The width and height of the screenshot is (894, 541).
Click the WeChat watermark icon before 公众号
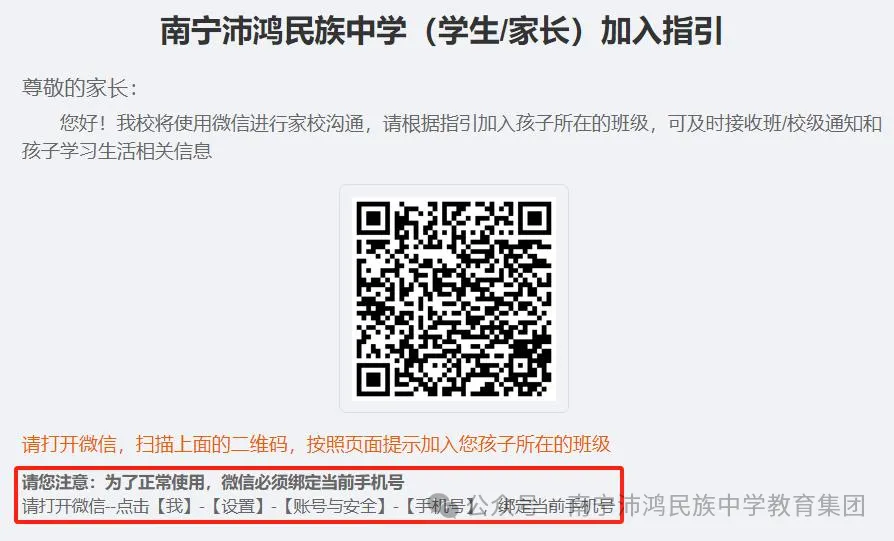[x=449, y=506]
